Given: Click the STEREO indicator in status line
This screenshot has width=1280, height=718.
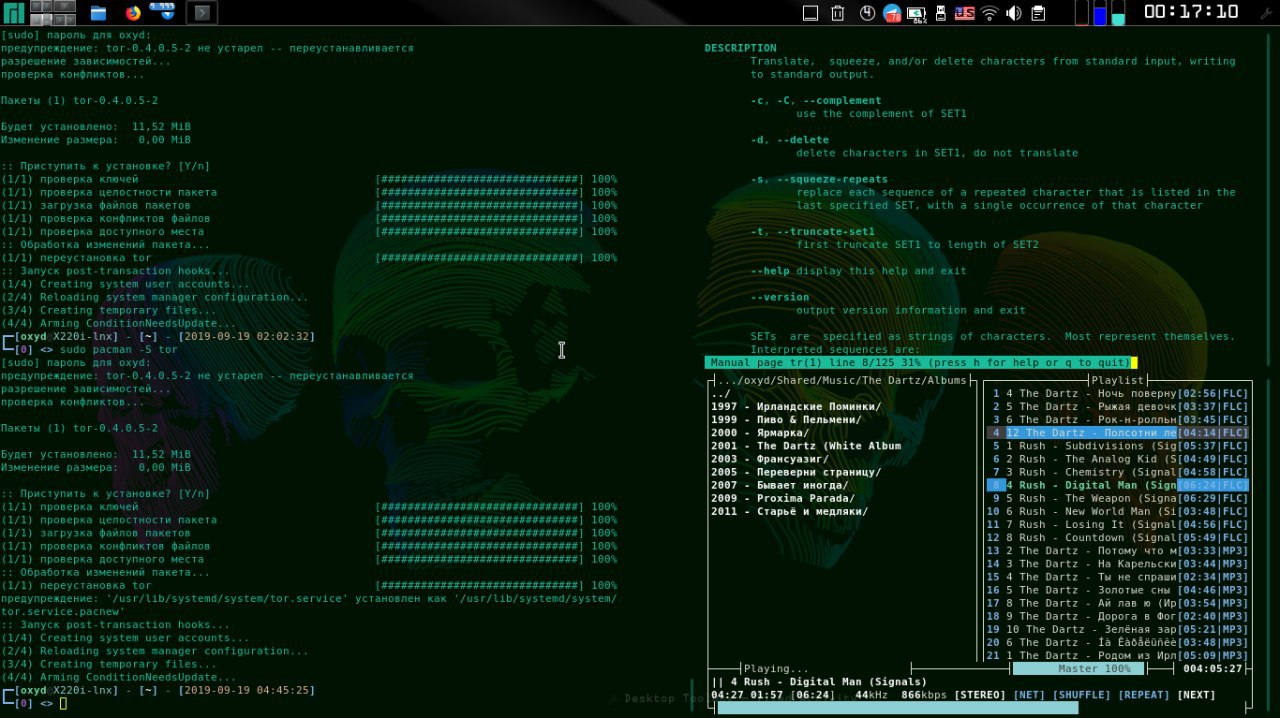Looking at the screenshot, I should pos(979,694).
